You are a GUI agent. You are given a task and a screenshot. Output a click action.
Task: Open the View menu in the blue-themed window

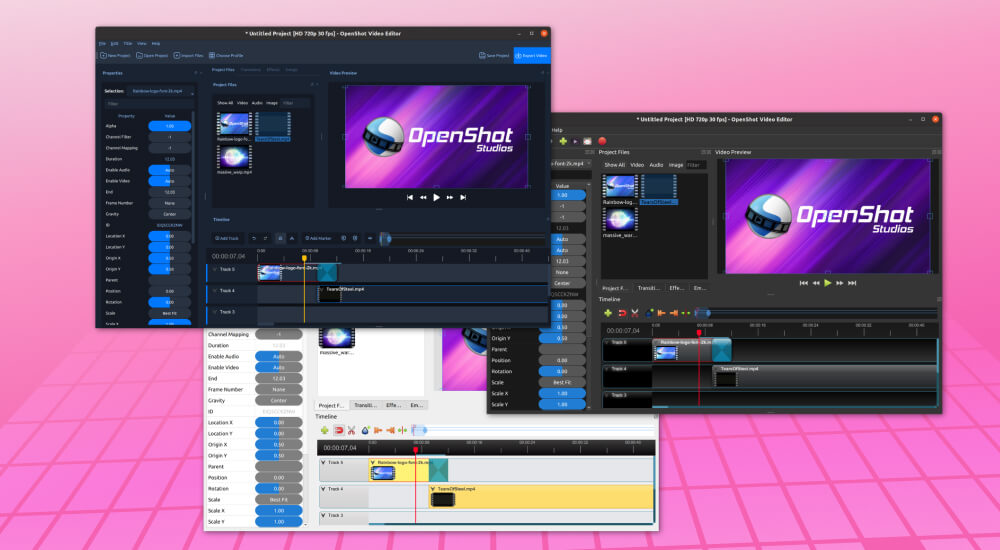click(x=142, y=43)
